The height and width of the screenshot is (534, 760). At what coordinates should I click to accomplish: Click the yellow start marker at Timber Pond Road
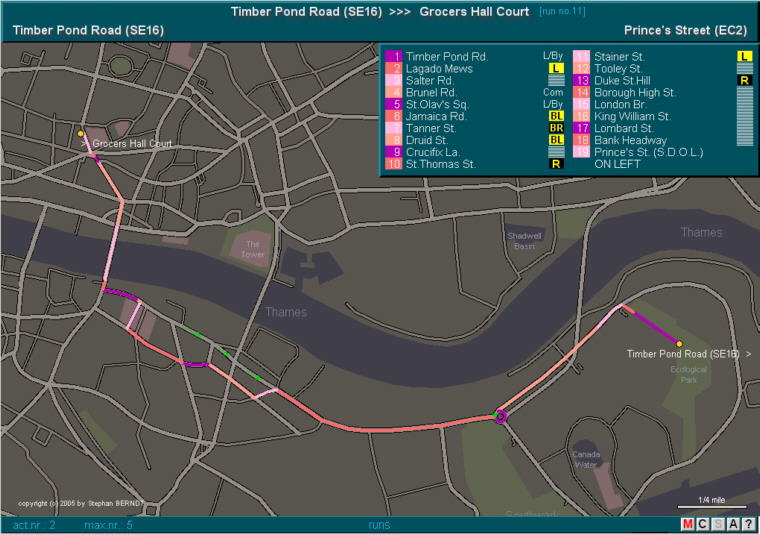tap(679, 343)
